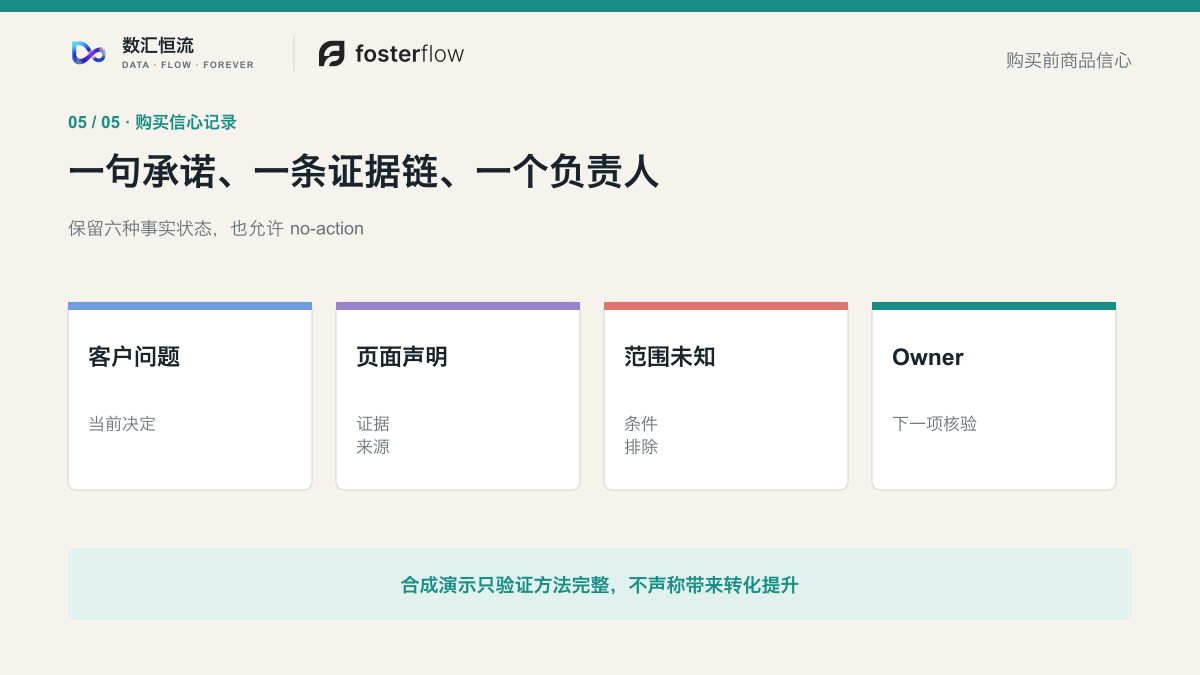The image size is (1200, 675).
Task: Select the 客户问题 card title
Action: coord(134,357)
